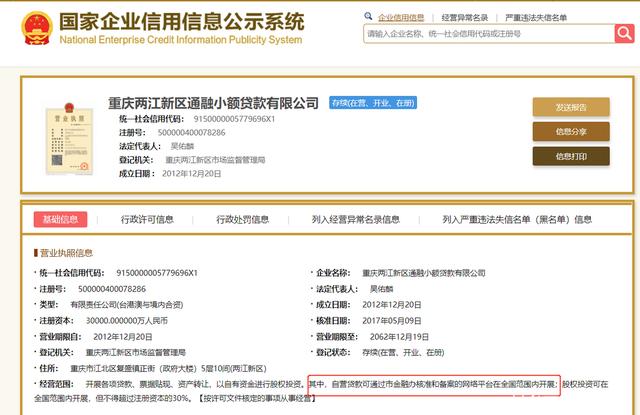Click the 信息打印 button
640x415 pixels.
point(571,156)
